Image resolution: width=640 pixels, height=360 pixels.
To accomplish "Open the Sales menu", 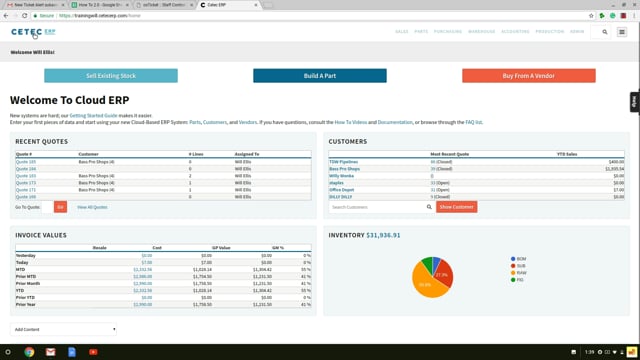I will click(402, 31).
